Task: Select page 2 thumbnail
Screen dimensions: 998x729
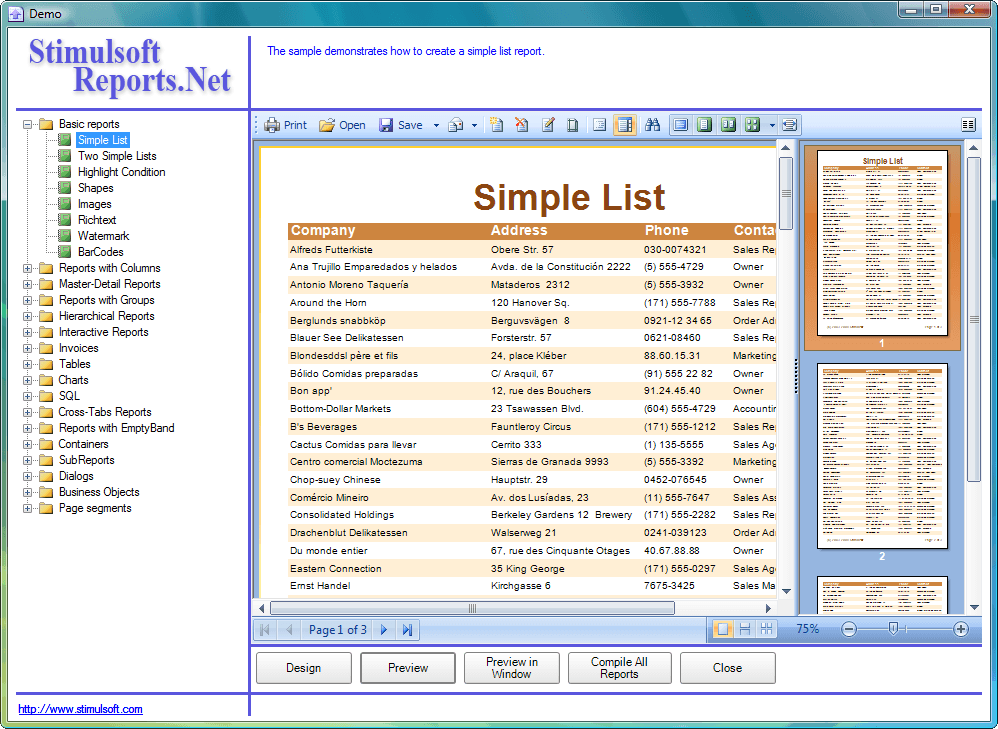Action: [x=882, y=456]
